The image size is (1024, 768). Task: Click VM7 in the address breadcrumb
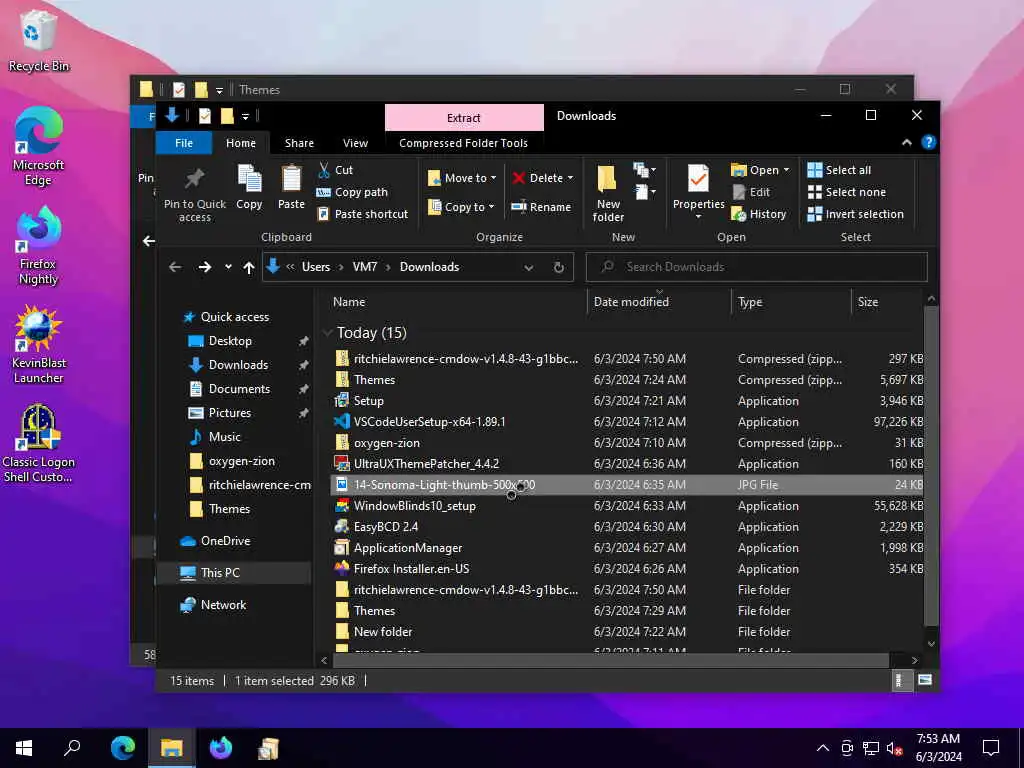[x=364, y=267]
